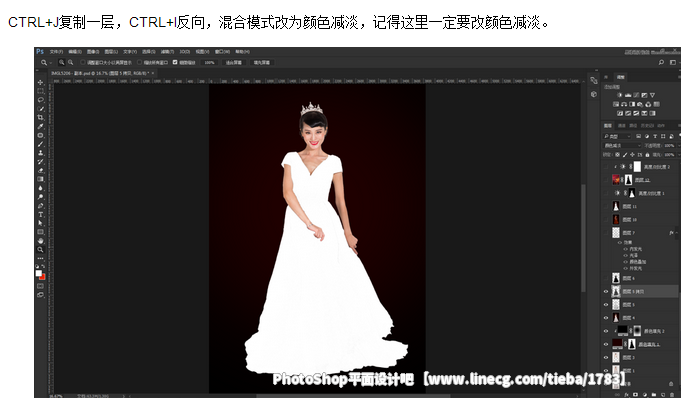Viewport: 681px width, 398px height.
Task: Uncheck the scrubby zoom checkbox
Action: click(175, 63)
